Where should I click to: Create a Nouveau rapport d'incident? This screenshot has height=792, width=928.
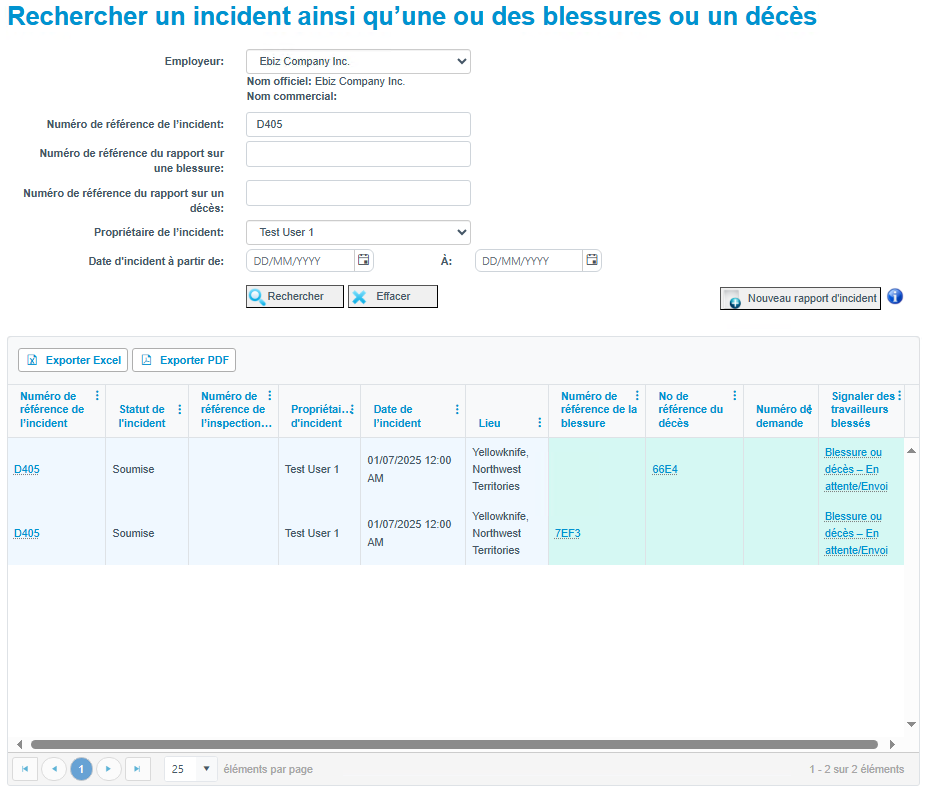[800, 298]
